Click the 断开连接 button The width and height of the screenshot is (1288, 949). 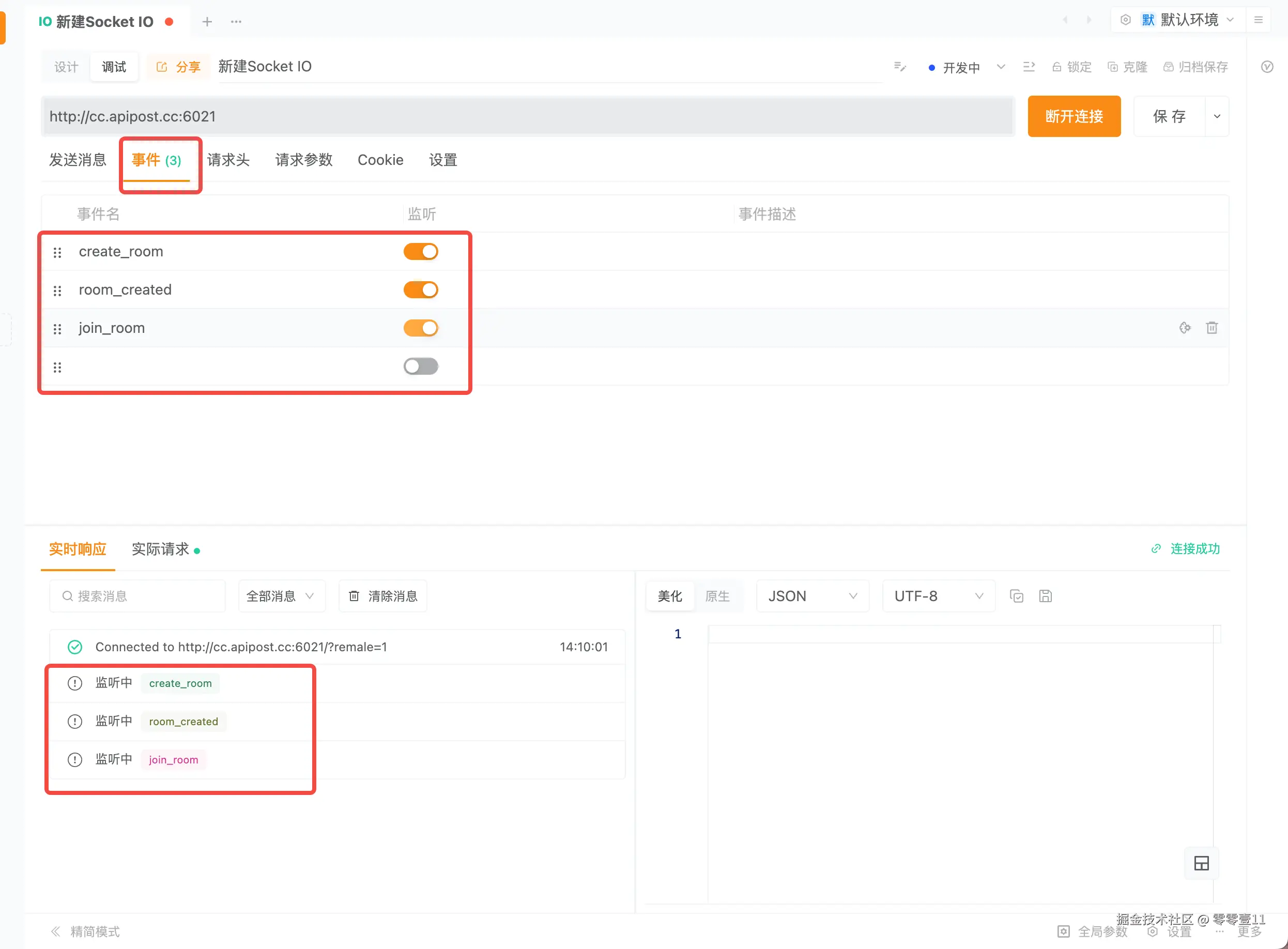[1074, 117]
